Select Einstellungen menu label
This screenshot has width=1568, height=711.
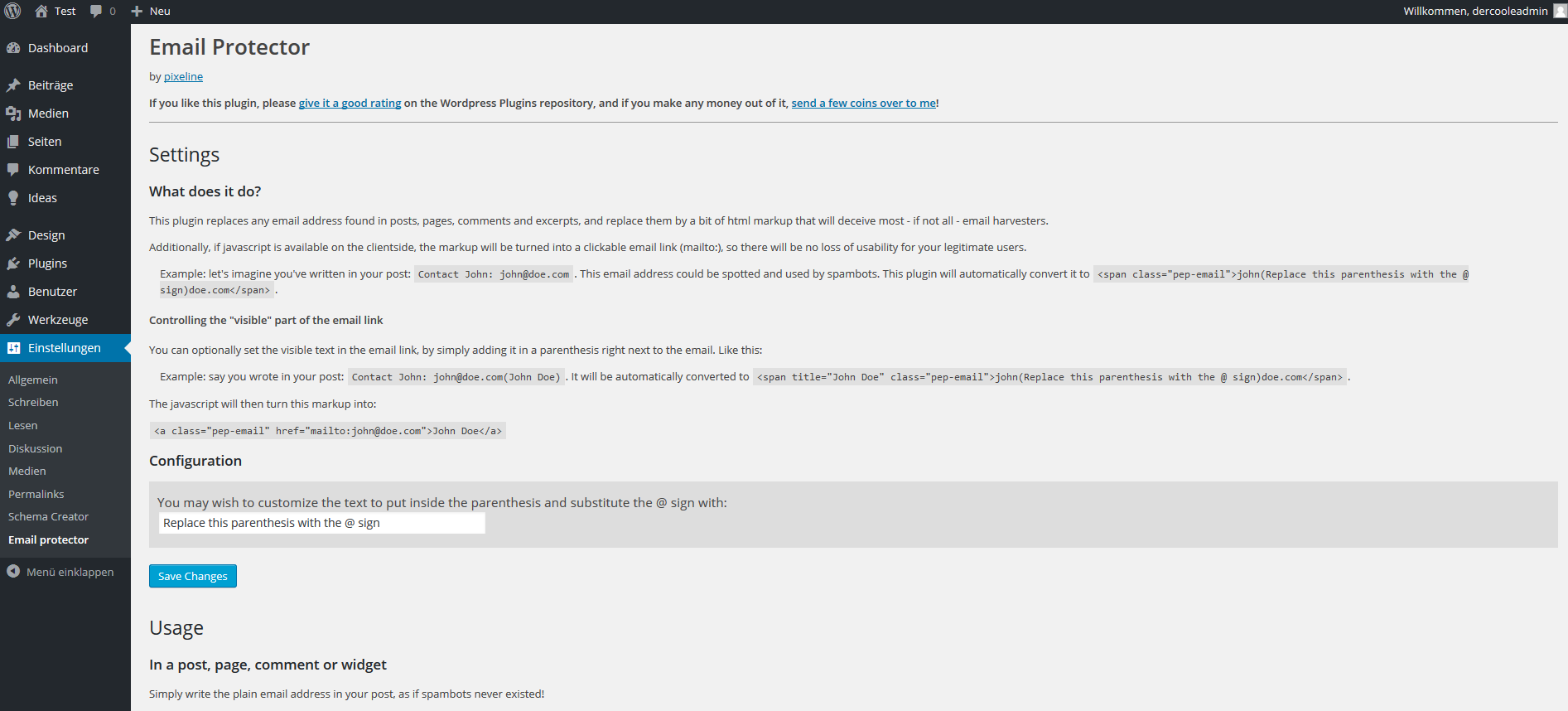65,348
